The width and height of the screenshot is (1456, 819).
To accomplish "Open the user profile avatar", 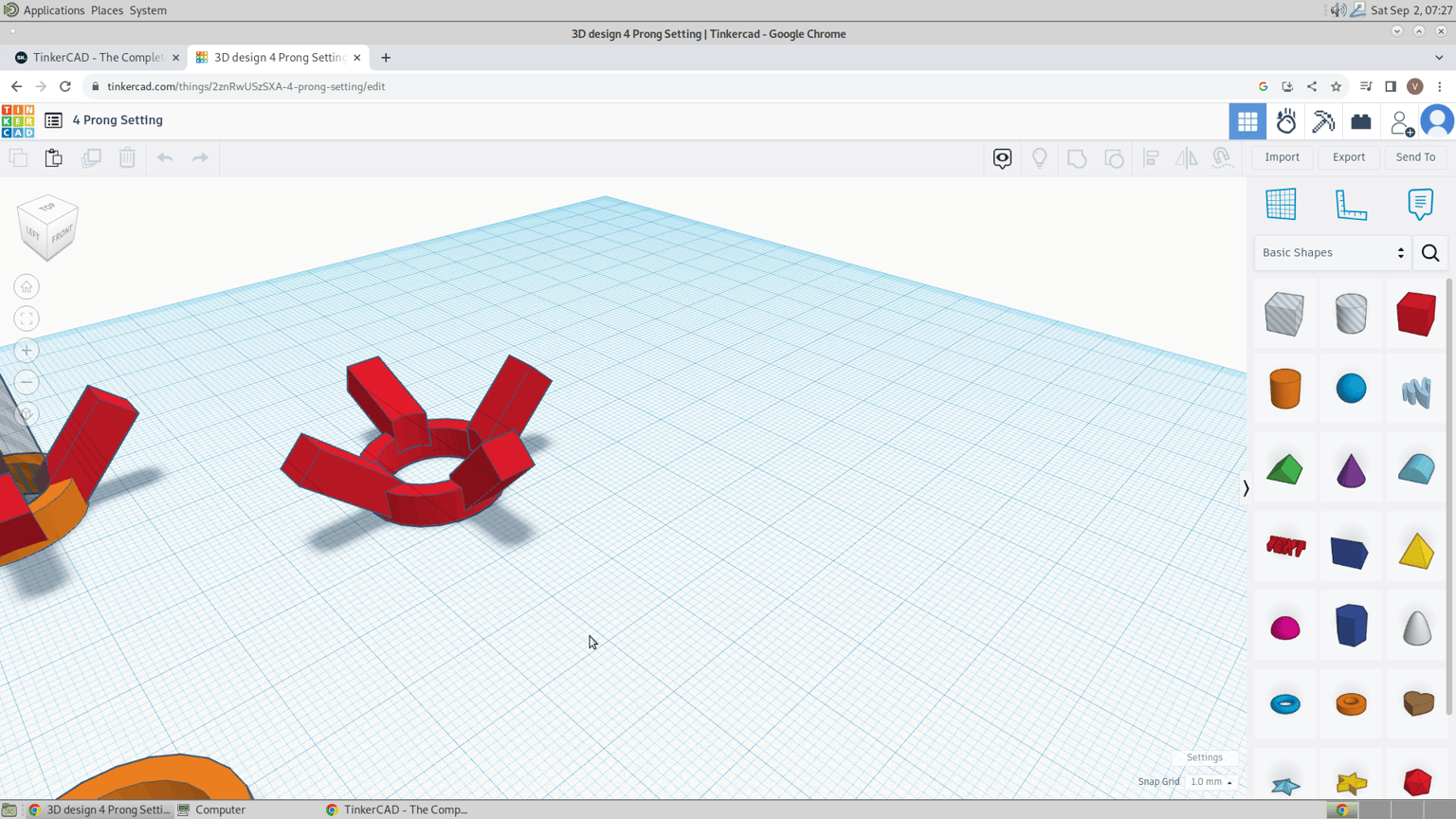I will point(1437,121).
